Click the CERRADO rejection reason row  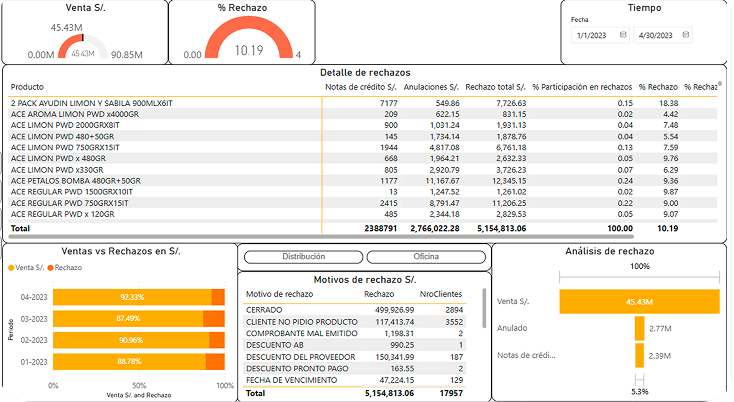pyautogui.click(x=354, y=310)
